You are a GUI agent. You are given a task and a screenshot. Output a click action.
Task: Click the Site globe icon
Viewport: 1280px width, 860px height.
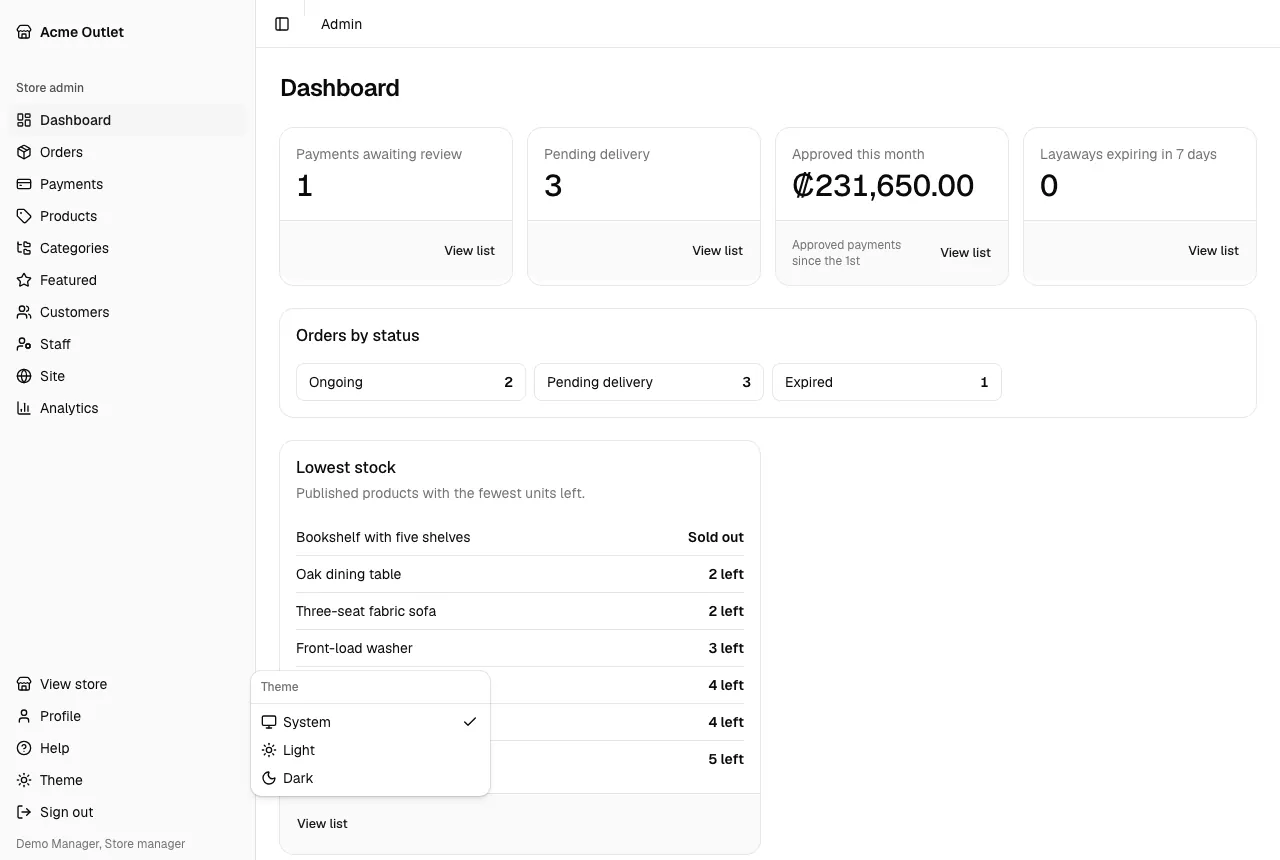(24, 376)
